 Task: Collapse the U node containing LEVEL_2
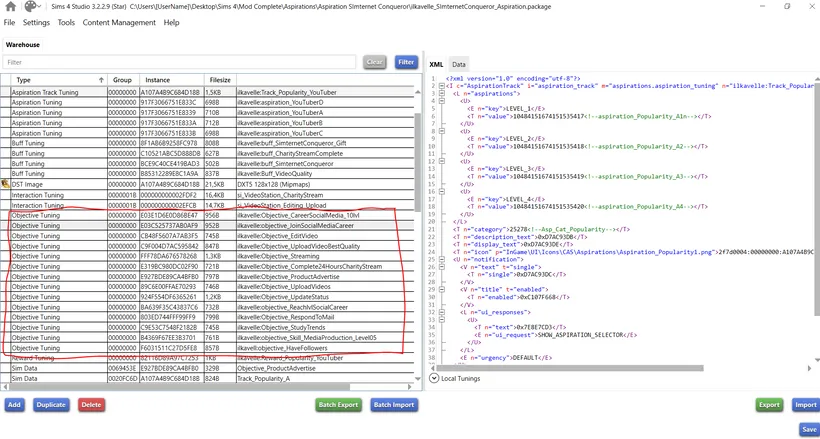click(442, 131)
